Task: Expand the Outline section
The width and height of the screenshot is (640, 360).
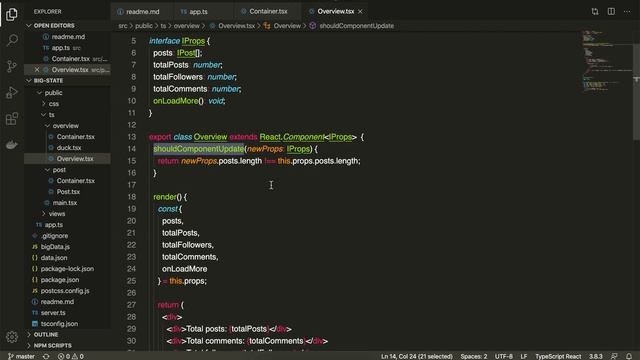Action: [x=46, y=334]
